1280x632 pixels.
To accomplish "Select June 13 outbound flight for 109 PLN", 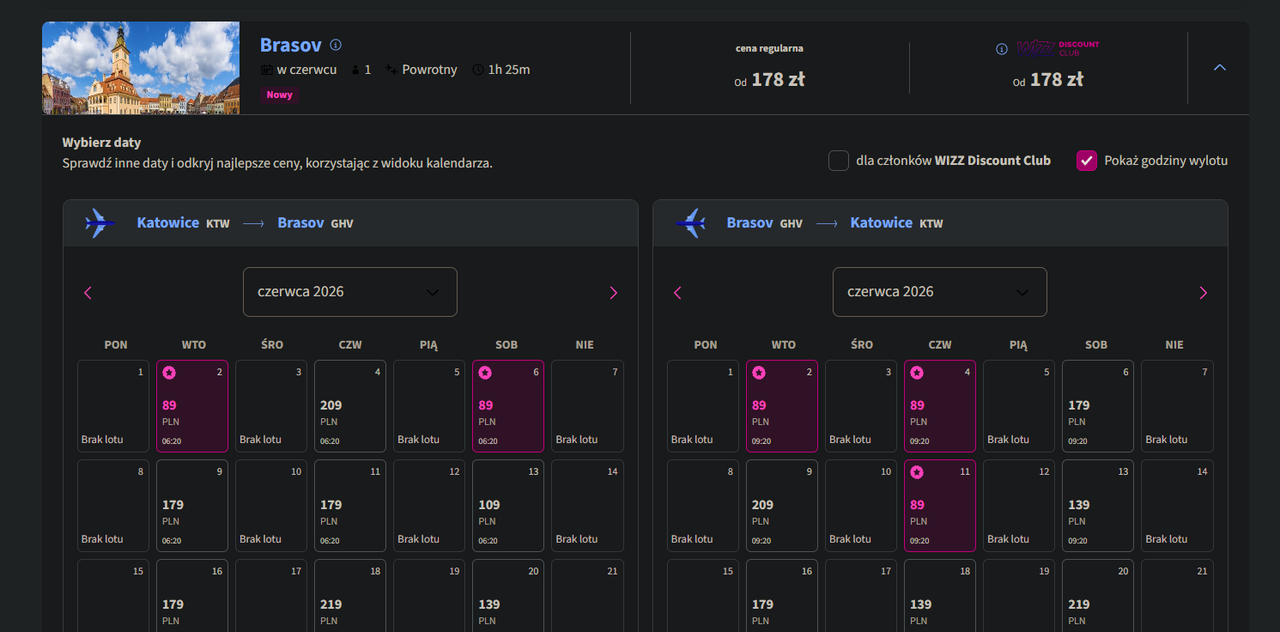I will click(x=508, y=506).
